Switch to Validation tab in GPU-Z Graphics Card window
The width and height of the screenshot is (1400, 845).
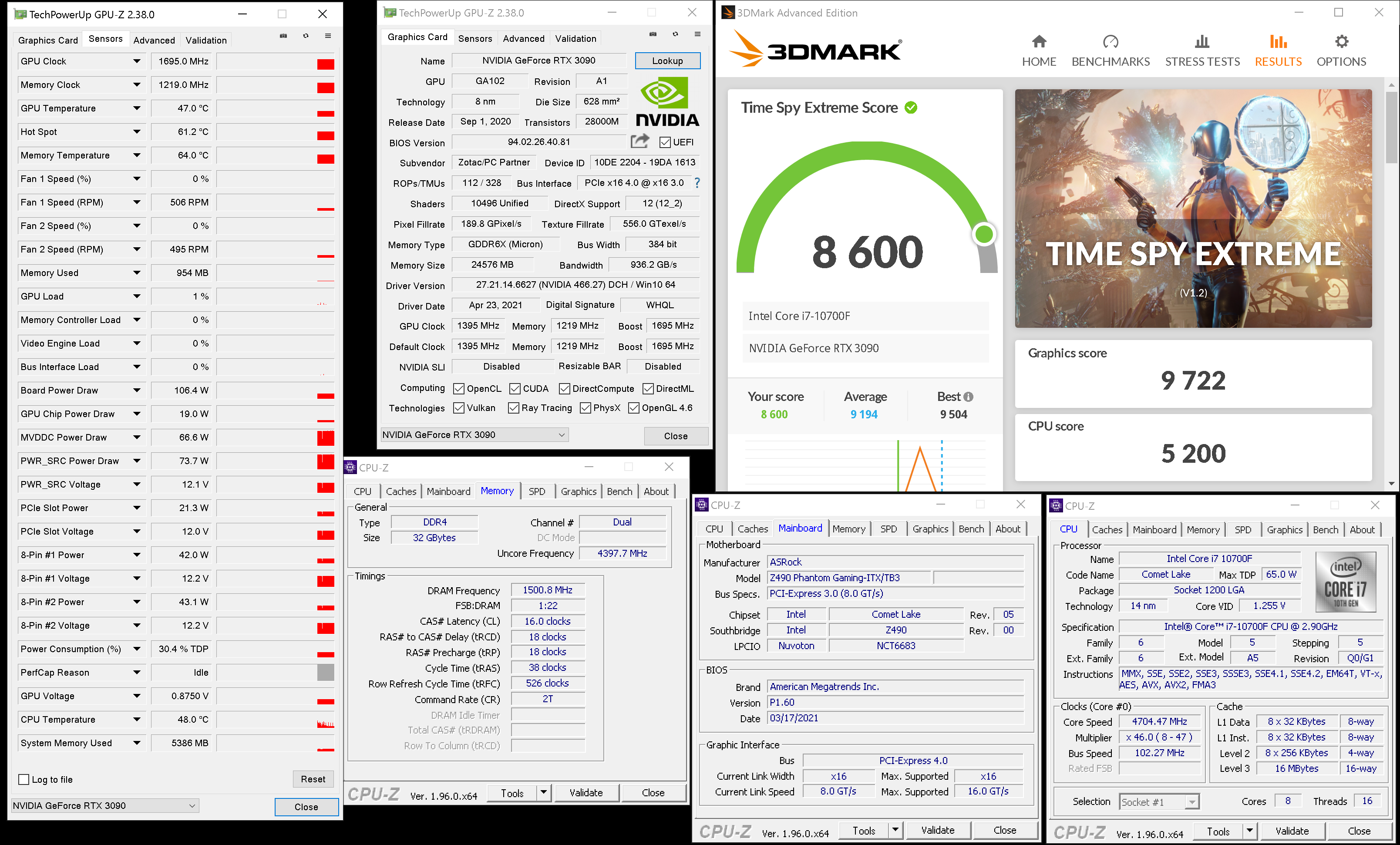point(575,38)
